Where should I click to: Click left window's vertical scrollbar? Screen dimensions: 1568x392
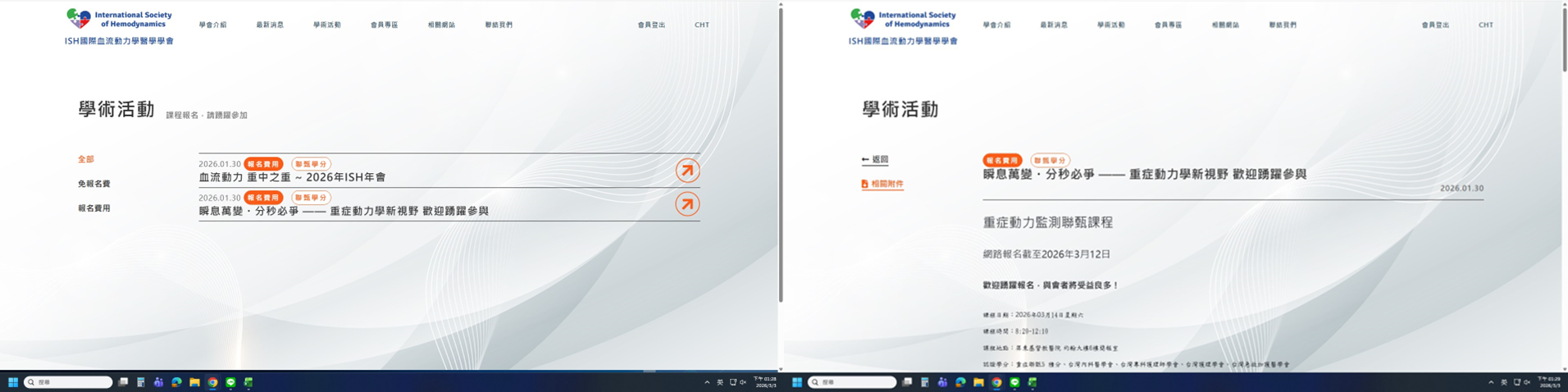pyautogui.click(x=781, y=156)
